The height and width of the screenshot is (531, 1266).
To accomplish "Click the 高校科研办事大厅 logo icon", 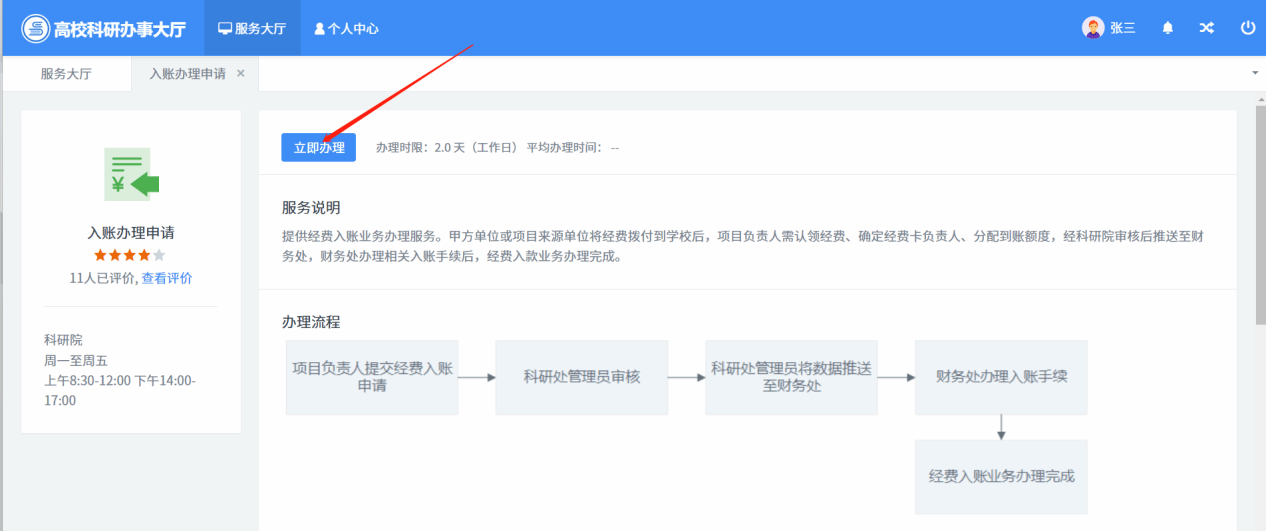I will click(36, 28).
